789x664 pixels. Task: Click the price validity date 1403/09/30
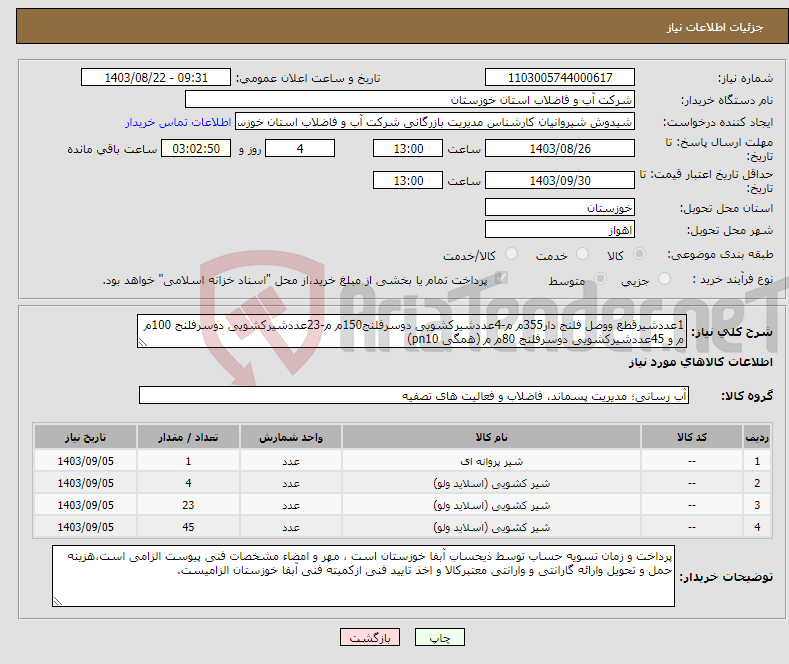tap(560, 180)
